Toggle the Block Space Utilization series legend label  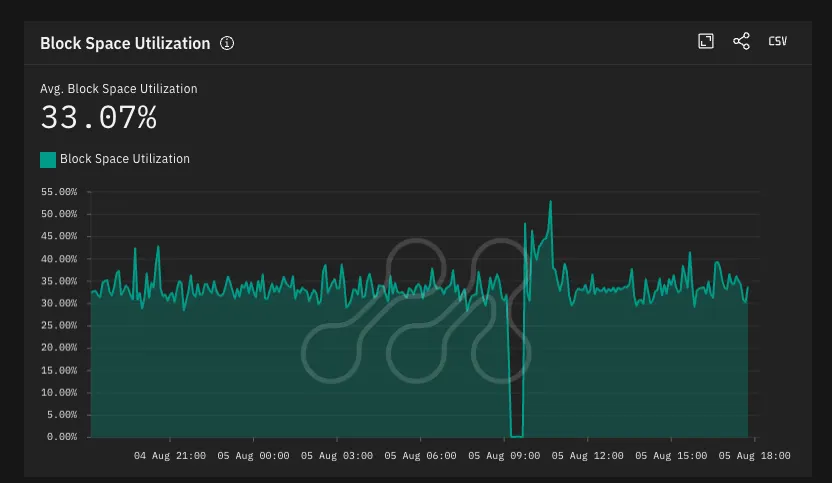point(125,159)
